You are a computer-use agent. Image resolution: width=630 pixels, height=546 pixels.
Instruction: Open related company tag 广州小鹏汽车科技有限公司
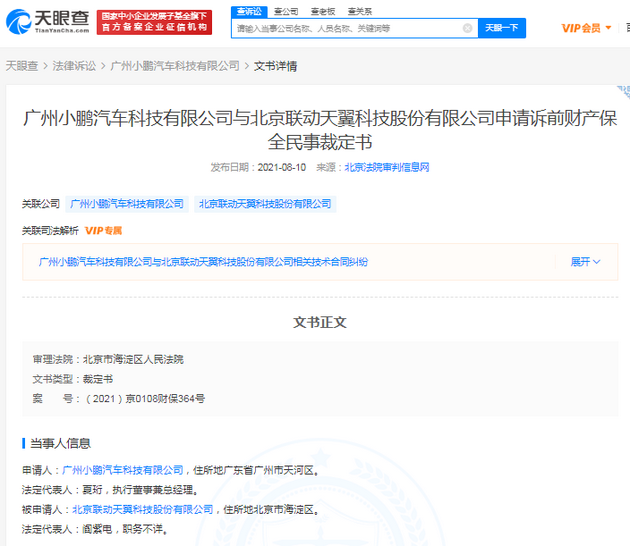(127, 204)
